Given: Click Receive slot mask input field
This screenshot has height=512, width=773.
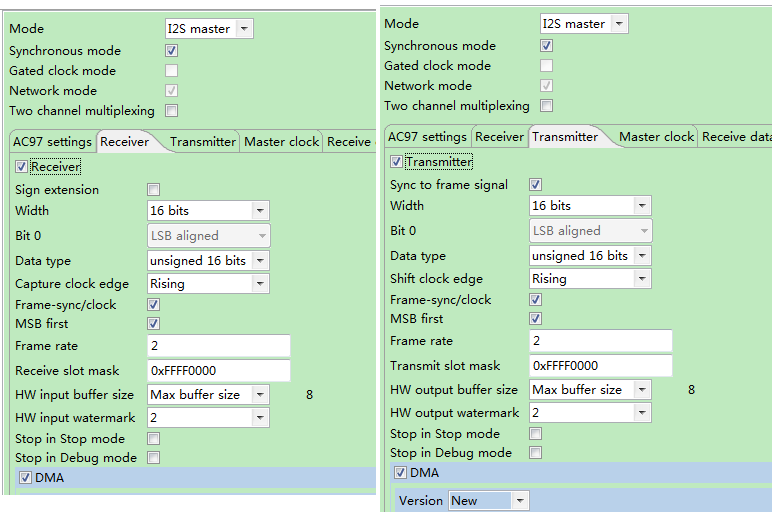Looking at the screenshot, I should [x=219, y=371].
